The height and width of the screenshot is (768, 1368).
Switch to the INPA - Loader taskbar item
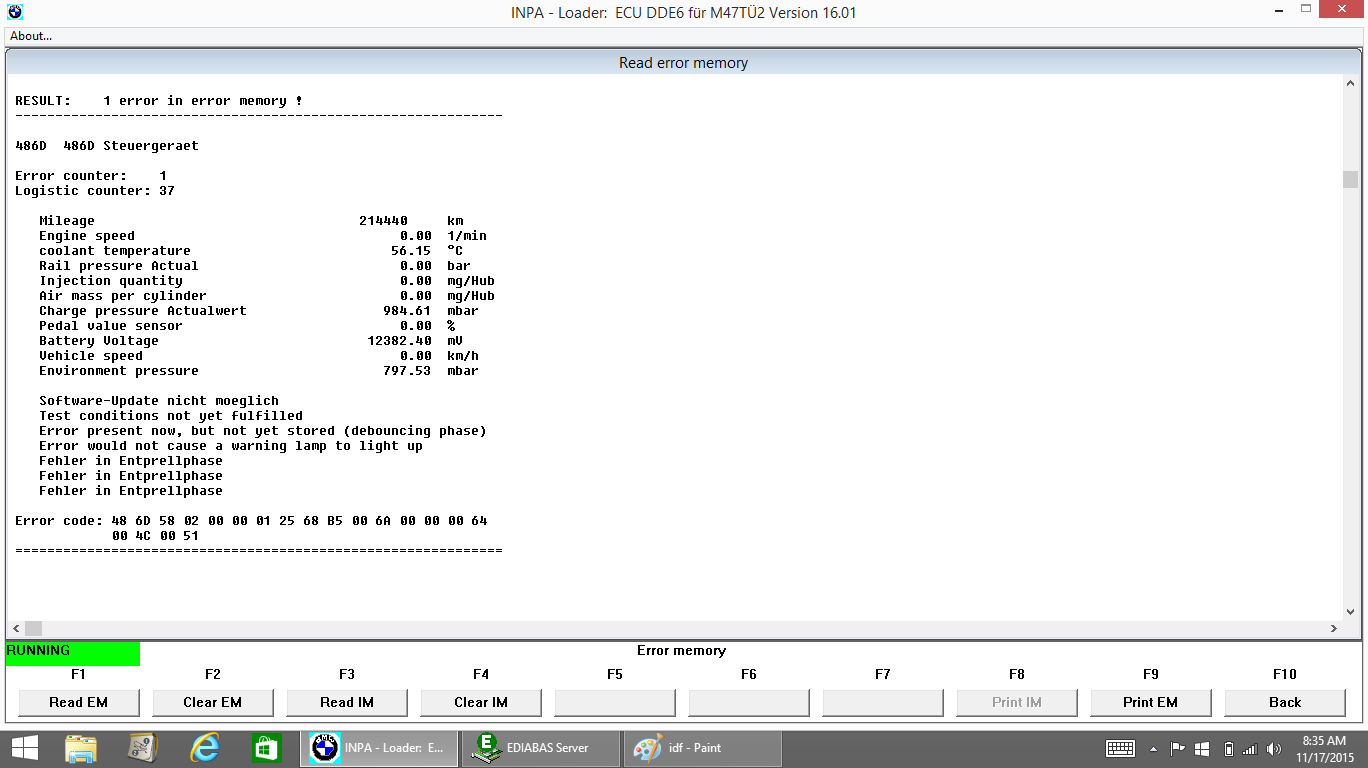coord(379,748)
